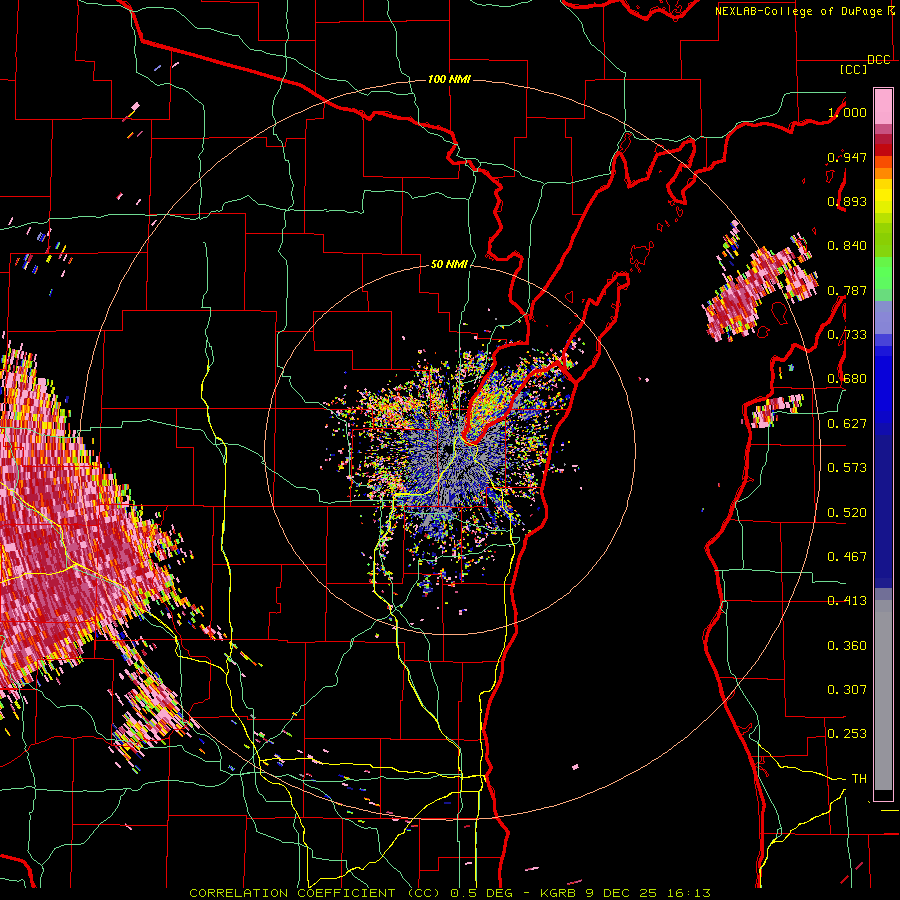Select the 0.360 legend value

coord(847,646)
